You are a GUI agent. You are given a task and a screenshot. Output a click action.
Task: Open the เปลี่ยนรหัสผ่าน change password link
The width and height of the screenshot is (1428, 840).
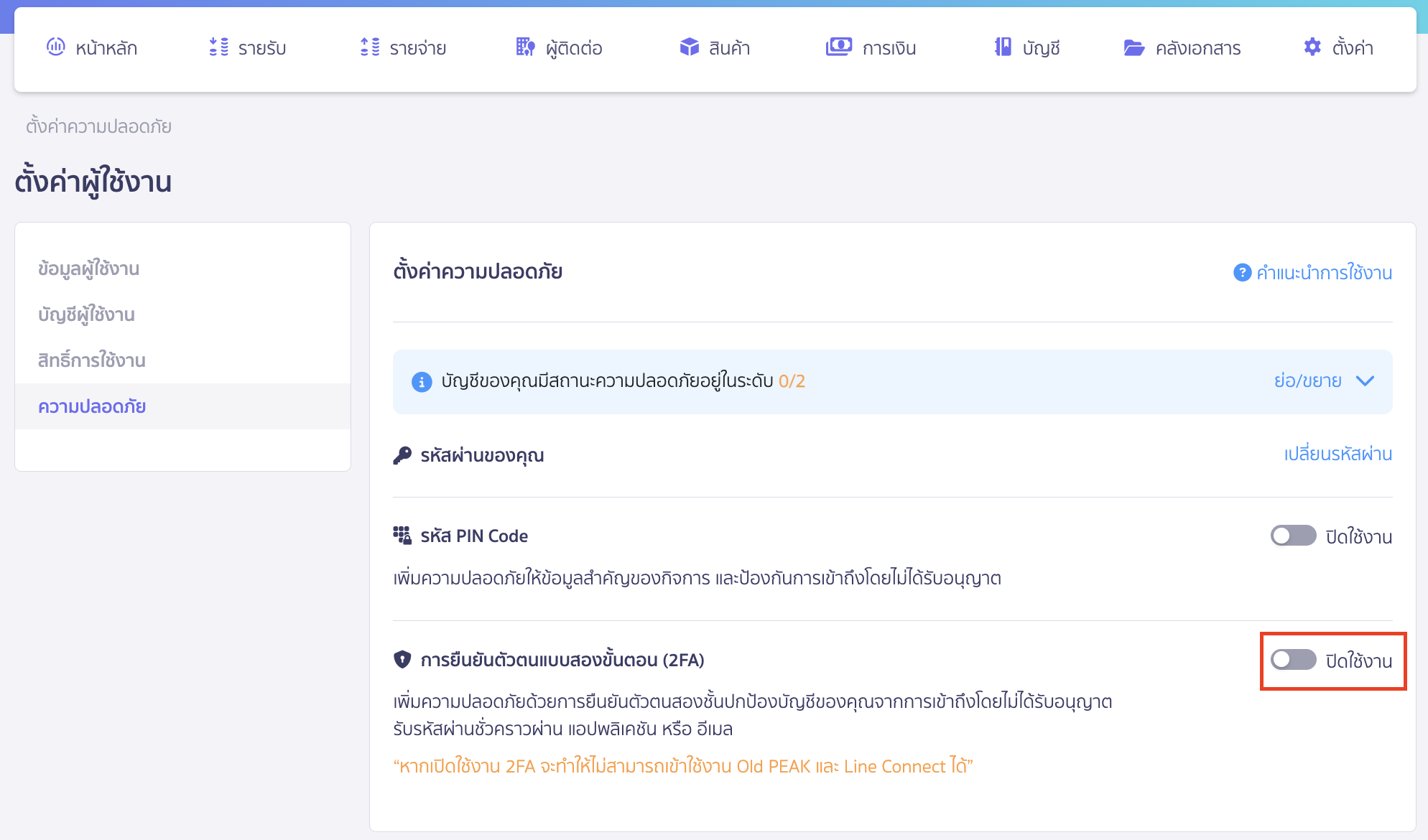(x=1337, y=454)
